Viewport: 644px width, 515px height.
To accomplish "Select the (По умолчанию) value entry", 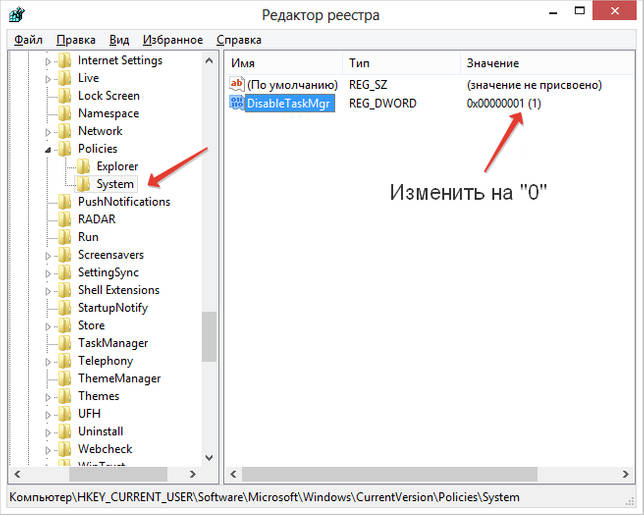I will (x=292, y=85).
